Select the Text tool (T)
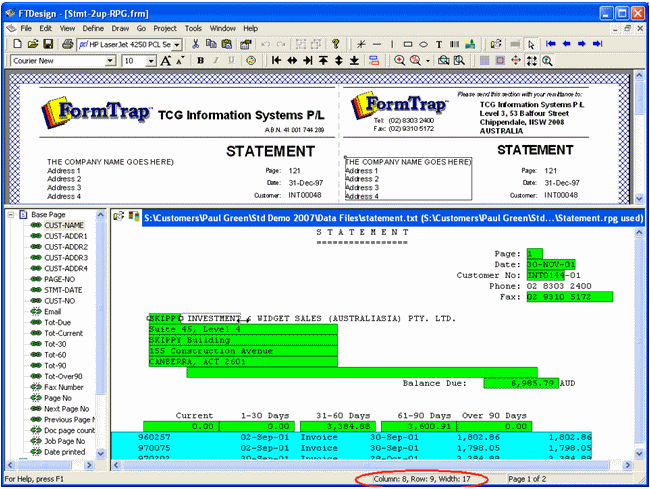Image resolution: width=650 pixels, height=489 pixels. pyautogui.click(x=439, y=44)
